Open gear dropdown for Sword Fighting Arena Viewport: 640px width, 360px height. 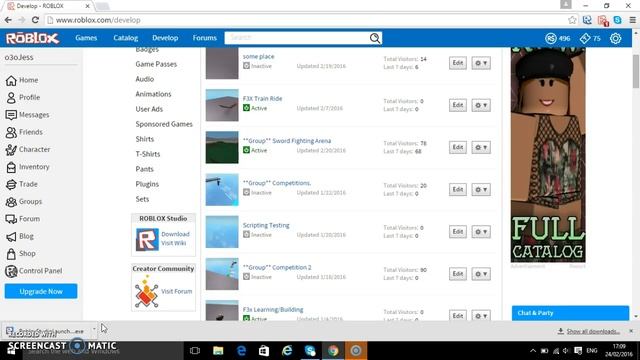[x=481, y=147]
